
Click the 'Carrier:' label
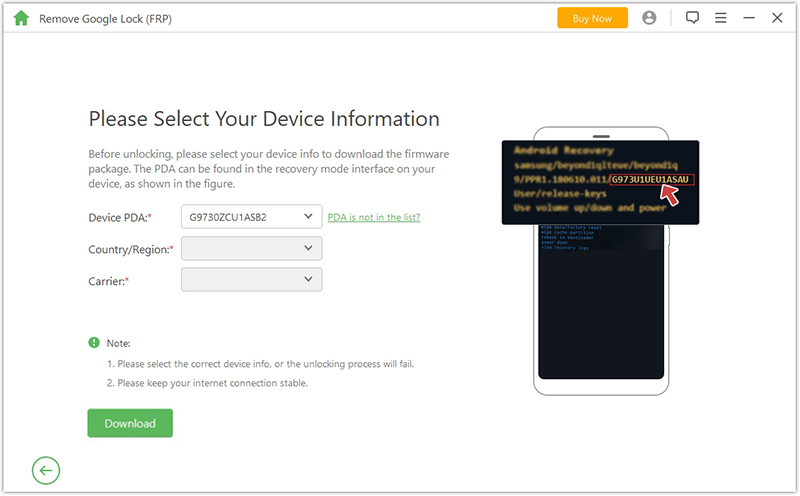[x=109, y=281]
